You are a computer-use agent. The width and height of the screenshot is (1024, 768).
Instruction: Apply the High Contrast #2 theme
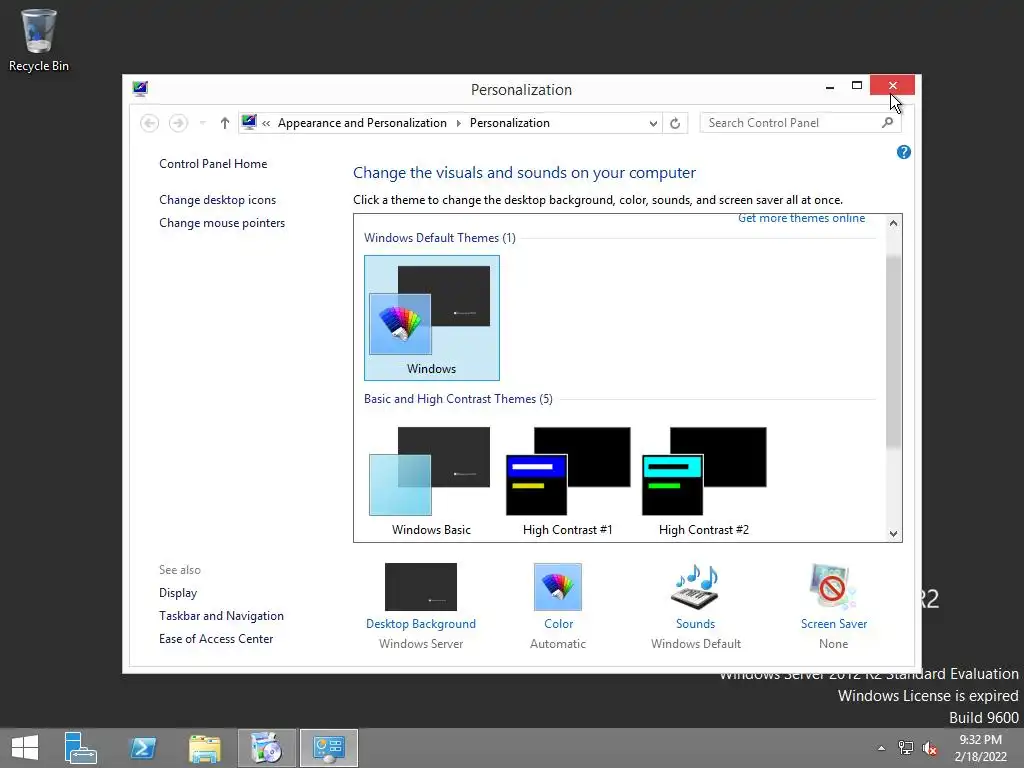pyautogui.click(x=704, y=481)
